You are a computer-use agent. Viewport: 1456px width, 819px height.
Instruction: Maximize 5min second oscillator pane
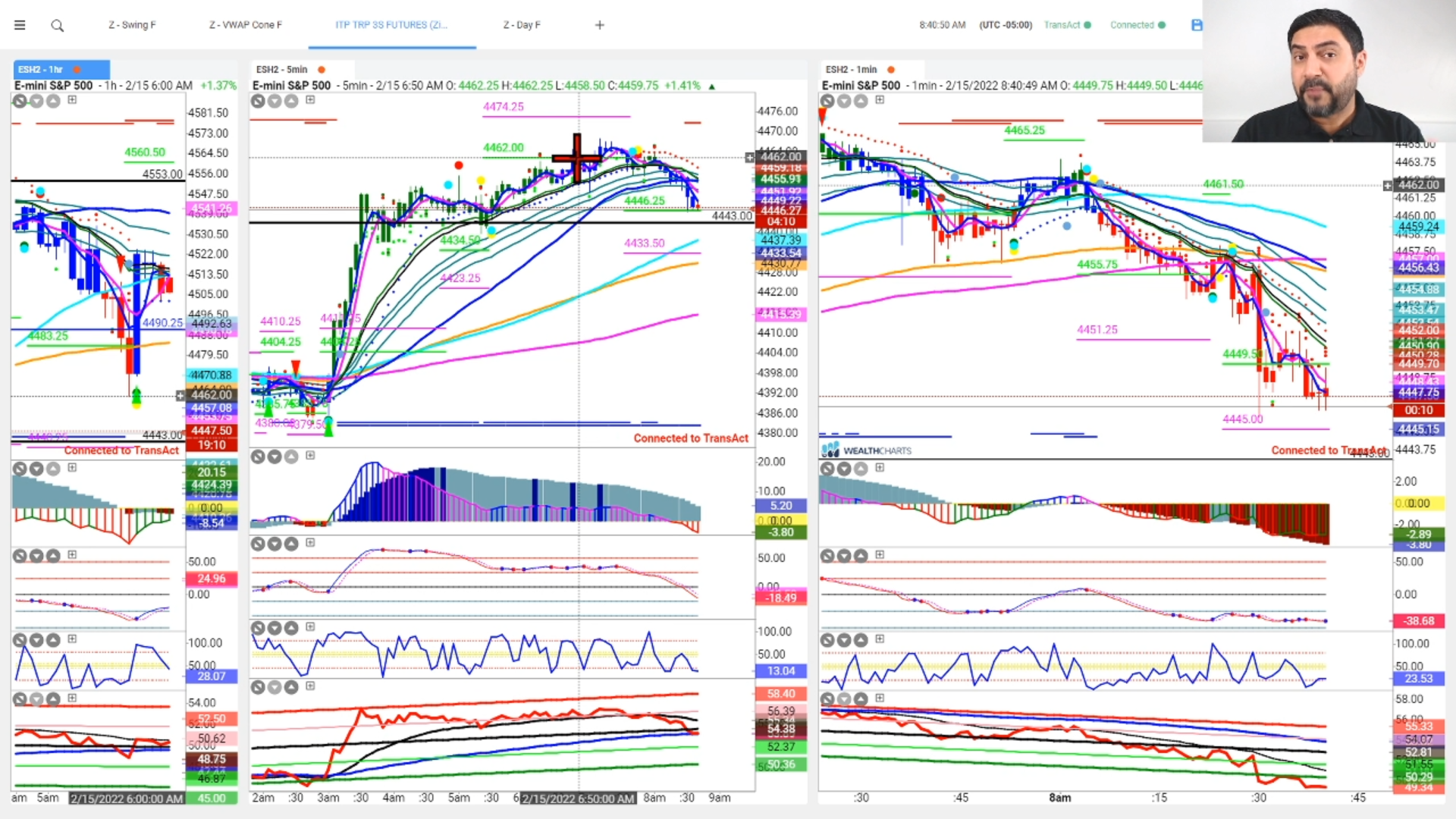(310, 542)
